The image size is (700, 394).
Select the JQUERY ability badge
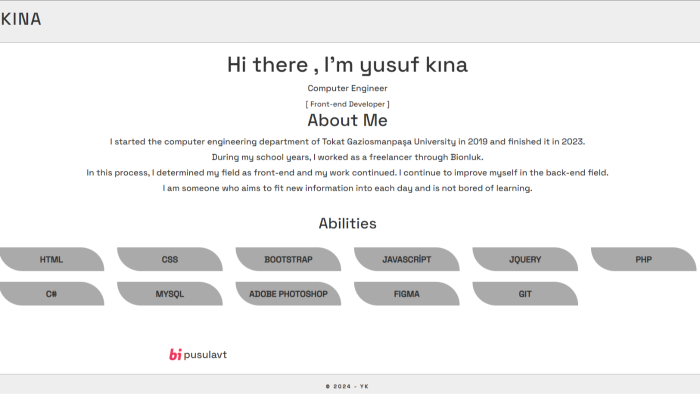(525, 259)
